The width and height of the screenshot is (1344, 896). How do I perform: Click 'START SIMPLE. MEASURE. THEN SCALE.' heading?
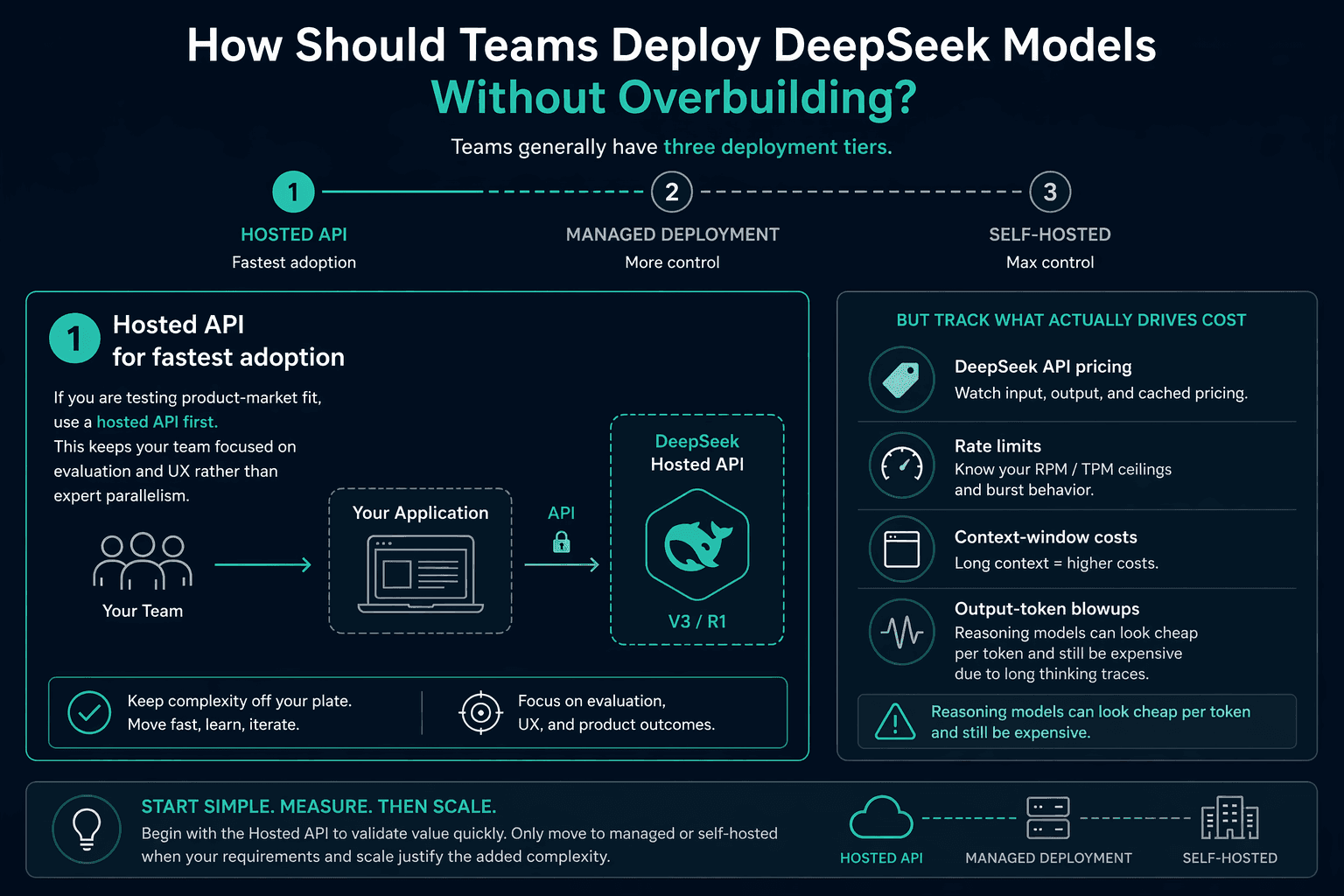318,807
